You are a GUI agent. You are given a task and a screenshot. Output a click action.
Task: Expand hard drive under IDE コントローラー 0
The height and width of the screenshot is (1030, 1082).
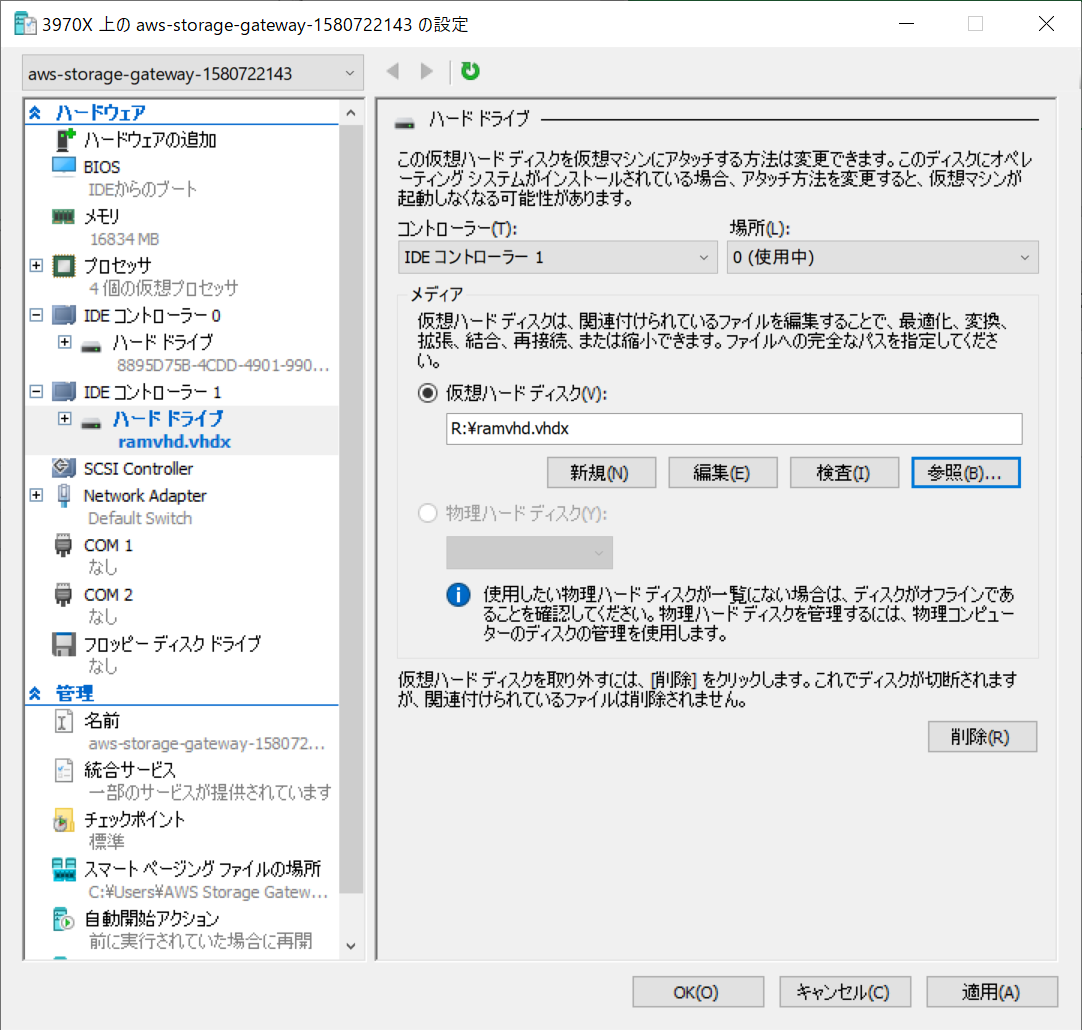tap(65, 342)
